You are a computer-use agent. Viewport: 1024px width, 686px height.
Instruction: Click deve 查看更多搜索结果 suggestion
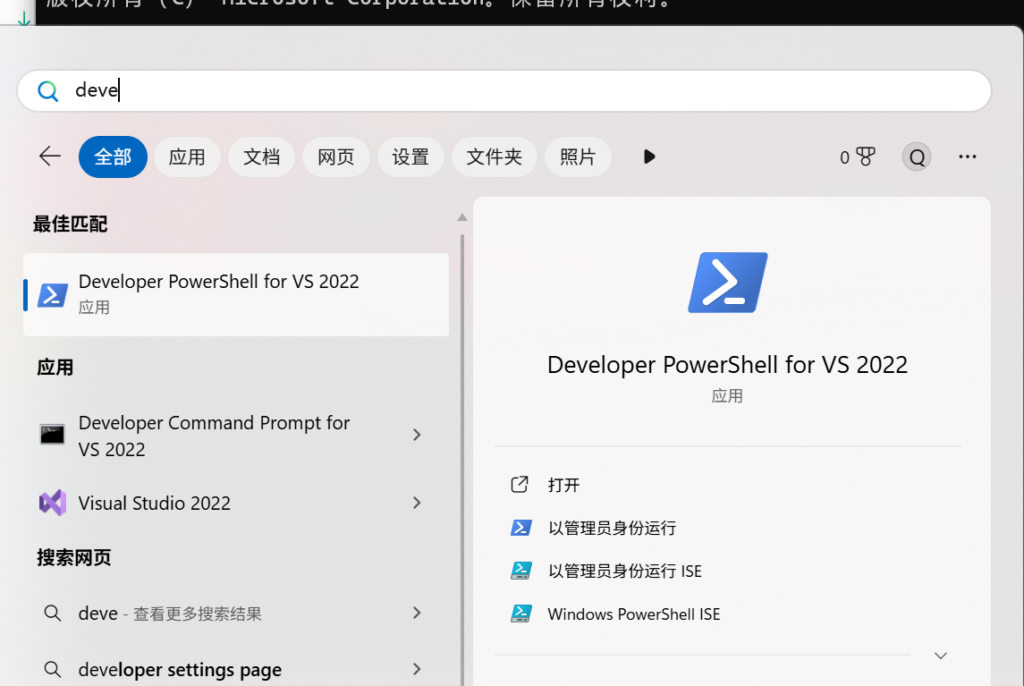(x=172, y=613)
